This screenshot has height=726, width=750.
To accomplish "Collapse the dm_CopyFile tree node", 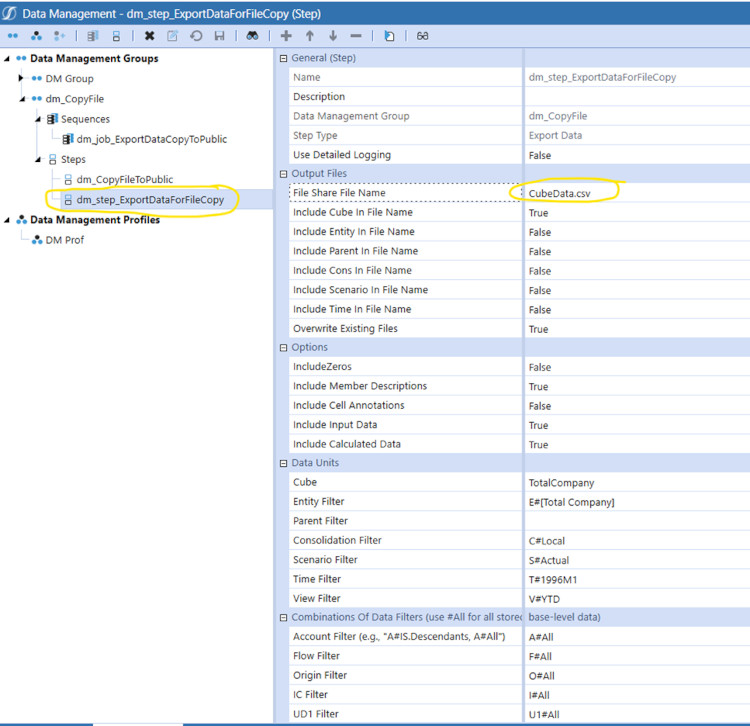I will (x=22, y=99).
